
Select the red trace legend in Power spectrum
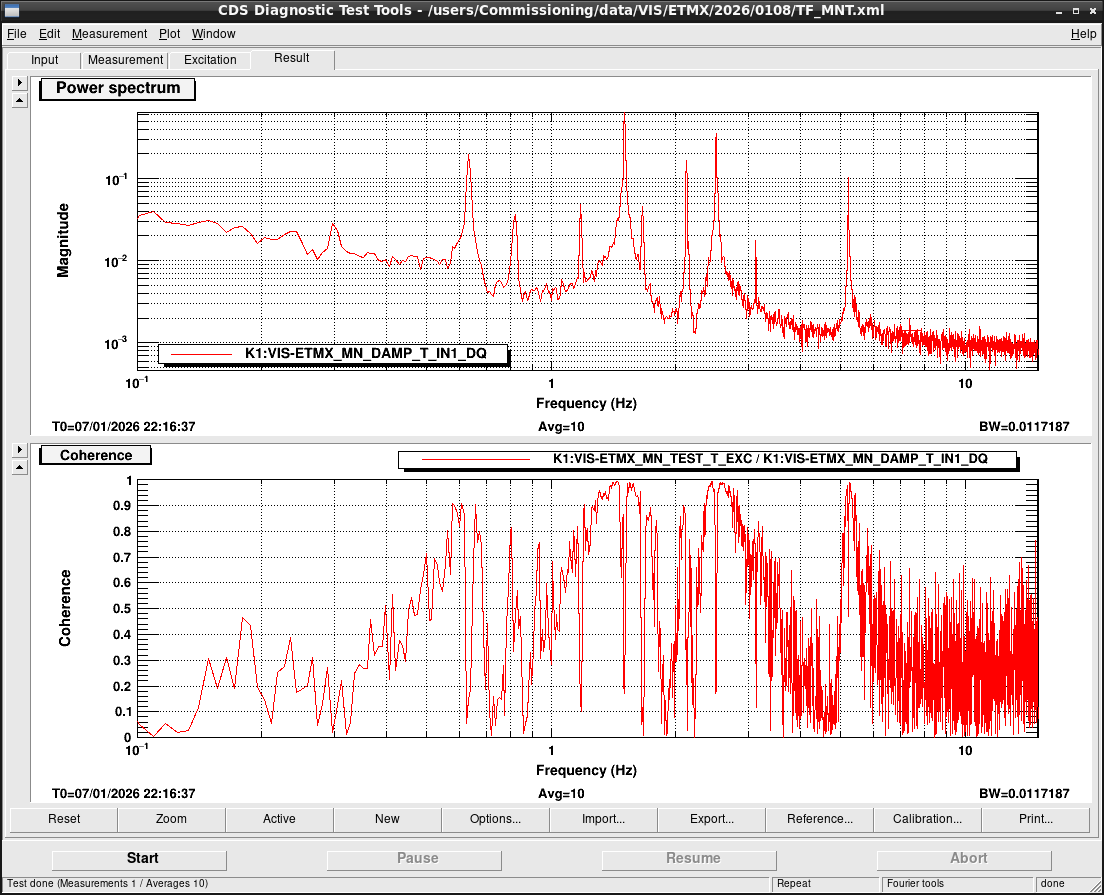point(333,353)
